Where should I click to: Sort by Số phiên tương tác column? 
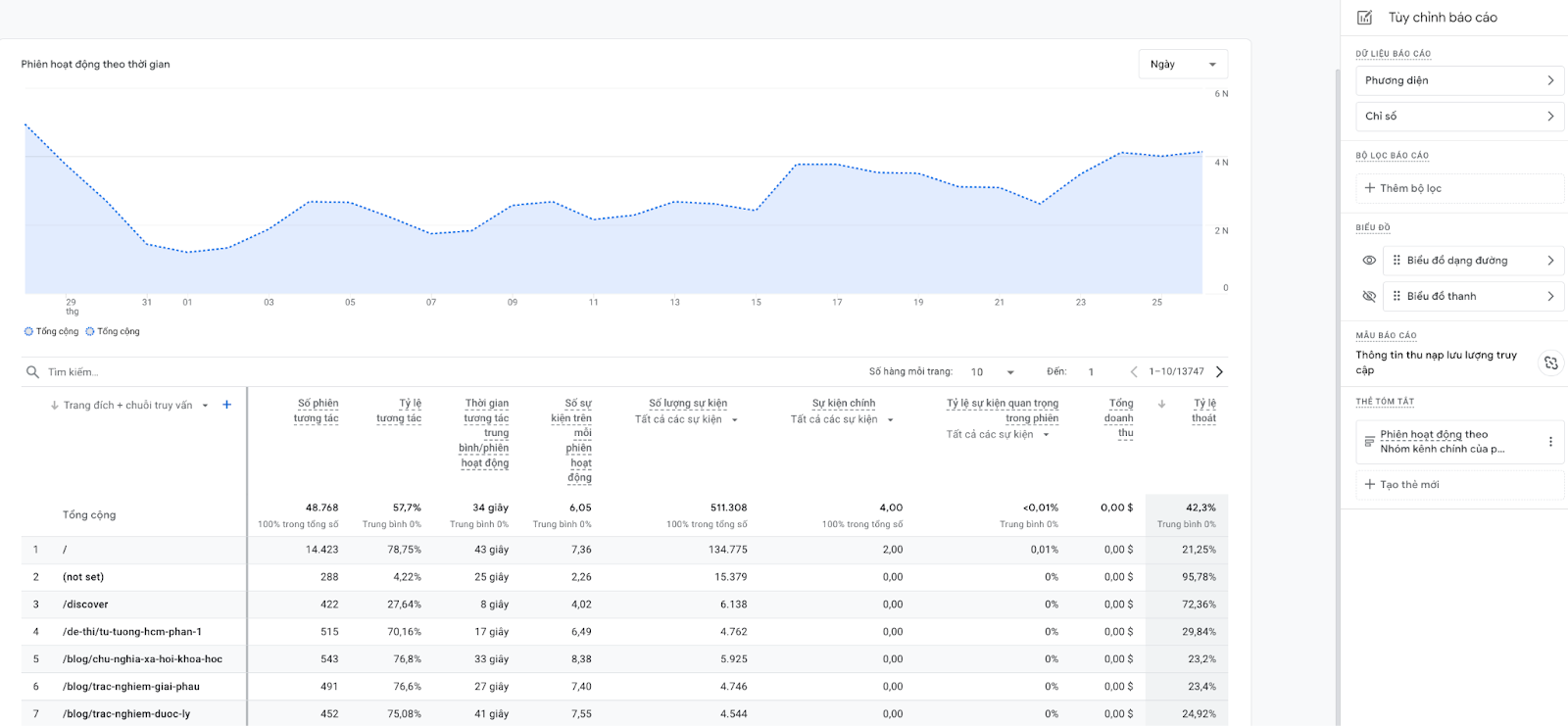(x=316, y=411)
